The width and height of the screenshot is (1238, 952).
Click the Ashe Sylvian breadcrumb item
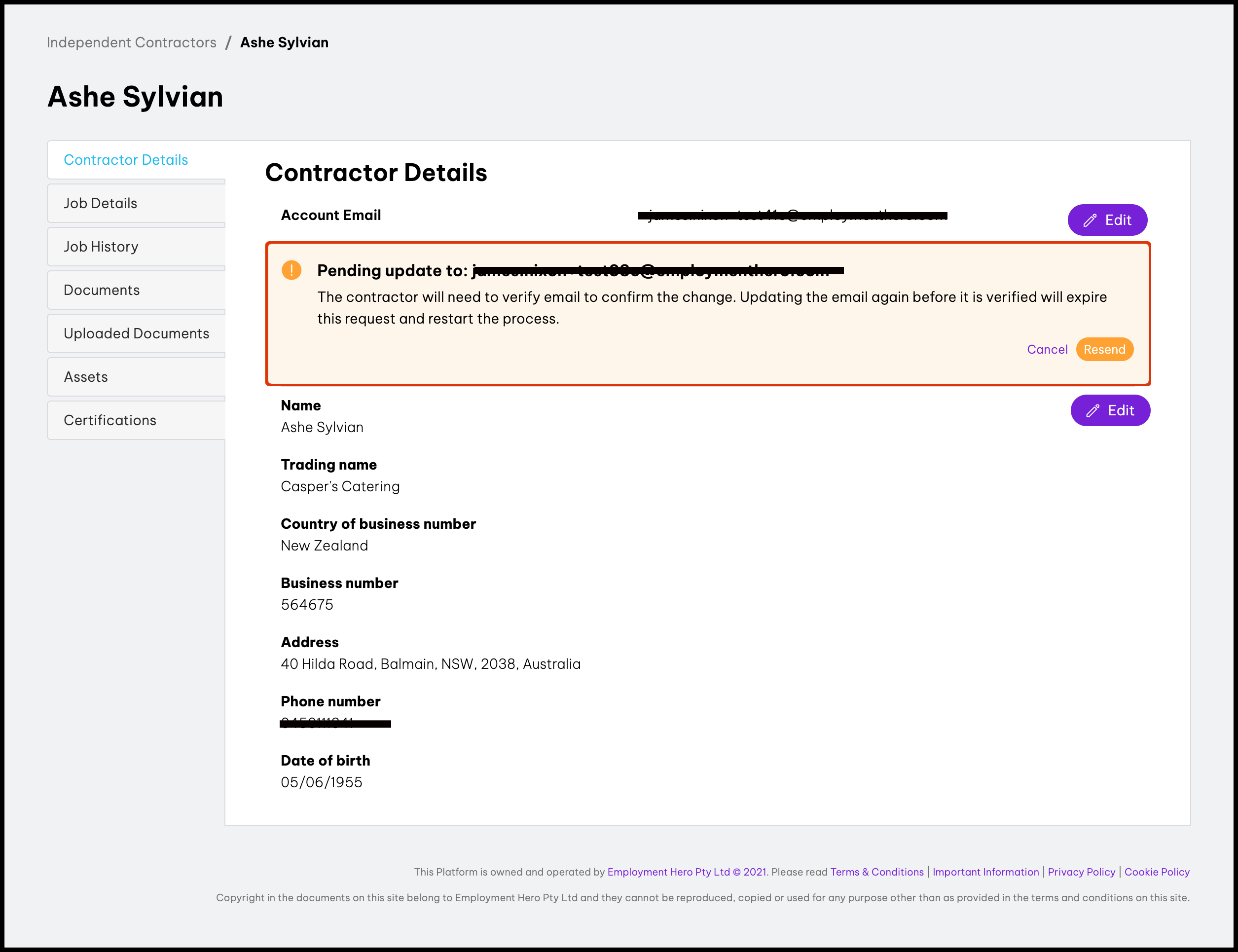pyautogui.click(x=284, y=42)
